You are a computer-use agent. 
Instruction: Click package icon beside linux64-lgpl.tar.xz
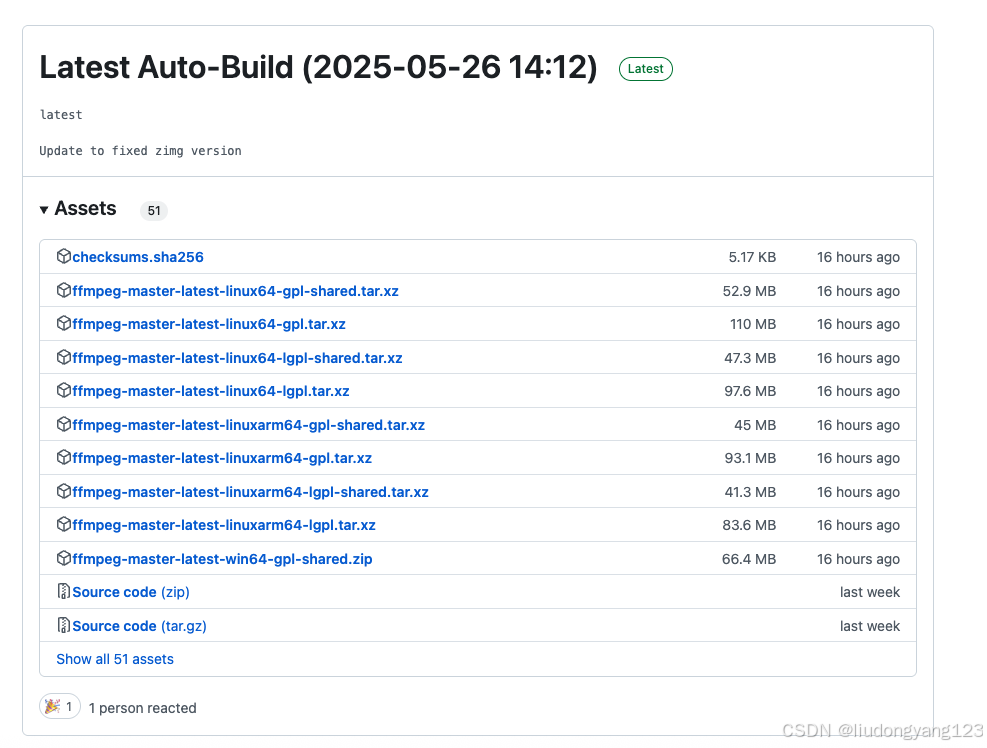(64, 390)
